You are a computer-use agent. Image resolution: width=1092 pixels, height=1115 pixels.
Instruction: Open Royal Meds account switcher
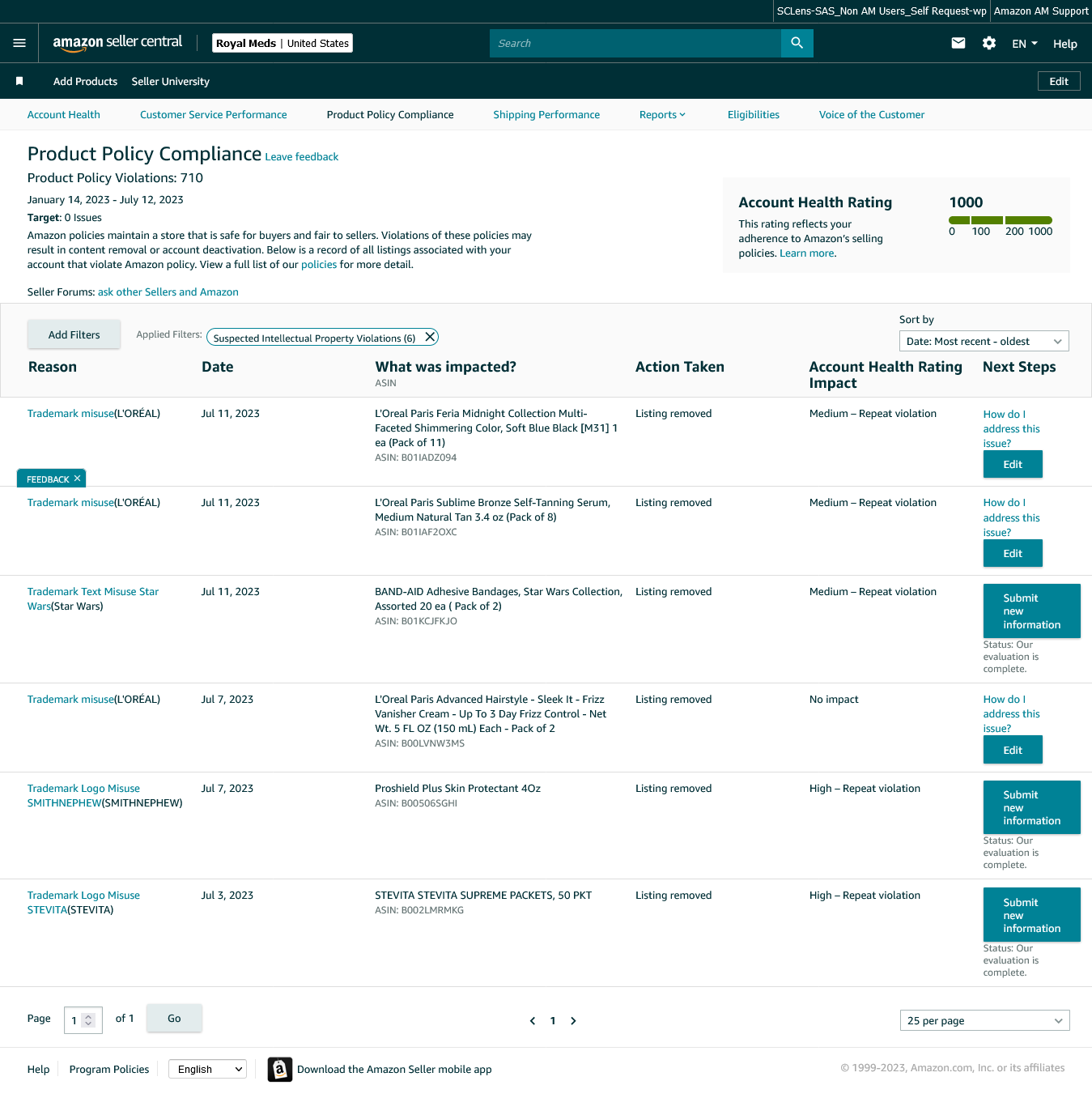(x=283, y=43)
